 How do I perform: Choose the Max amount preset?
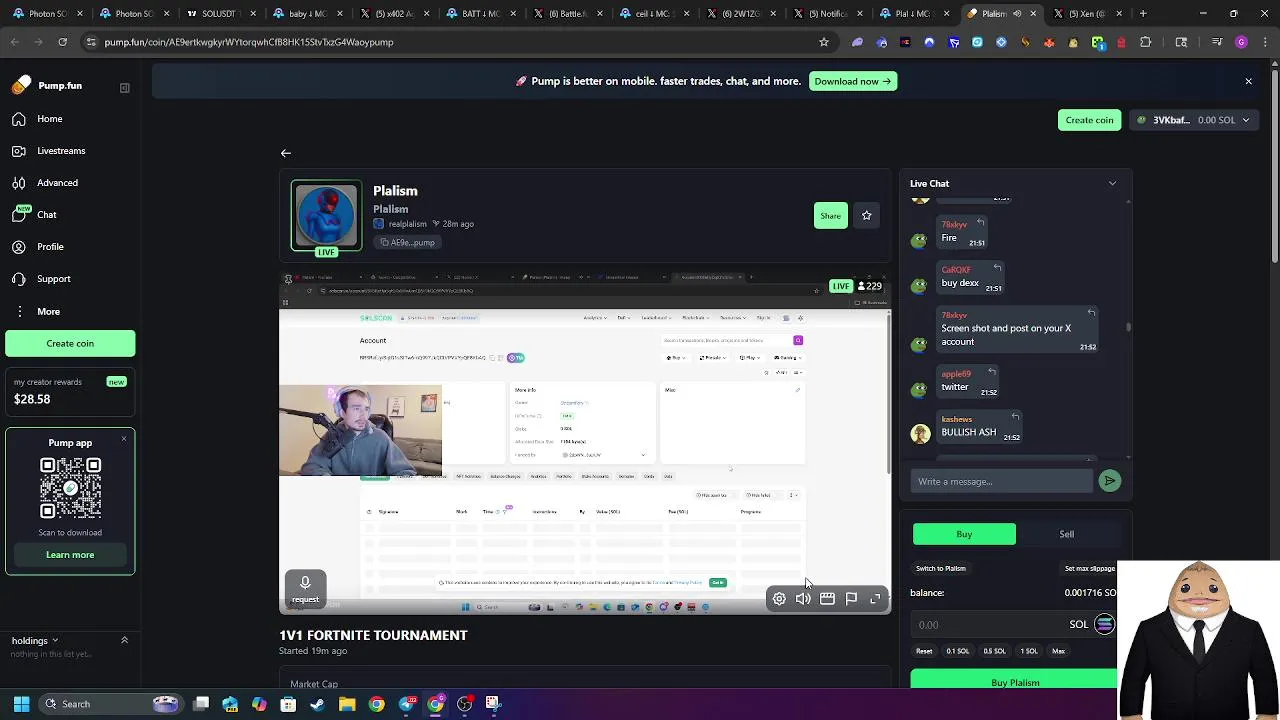[x=1058, y=651]
